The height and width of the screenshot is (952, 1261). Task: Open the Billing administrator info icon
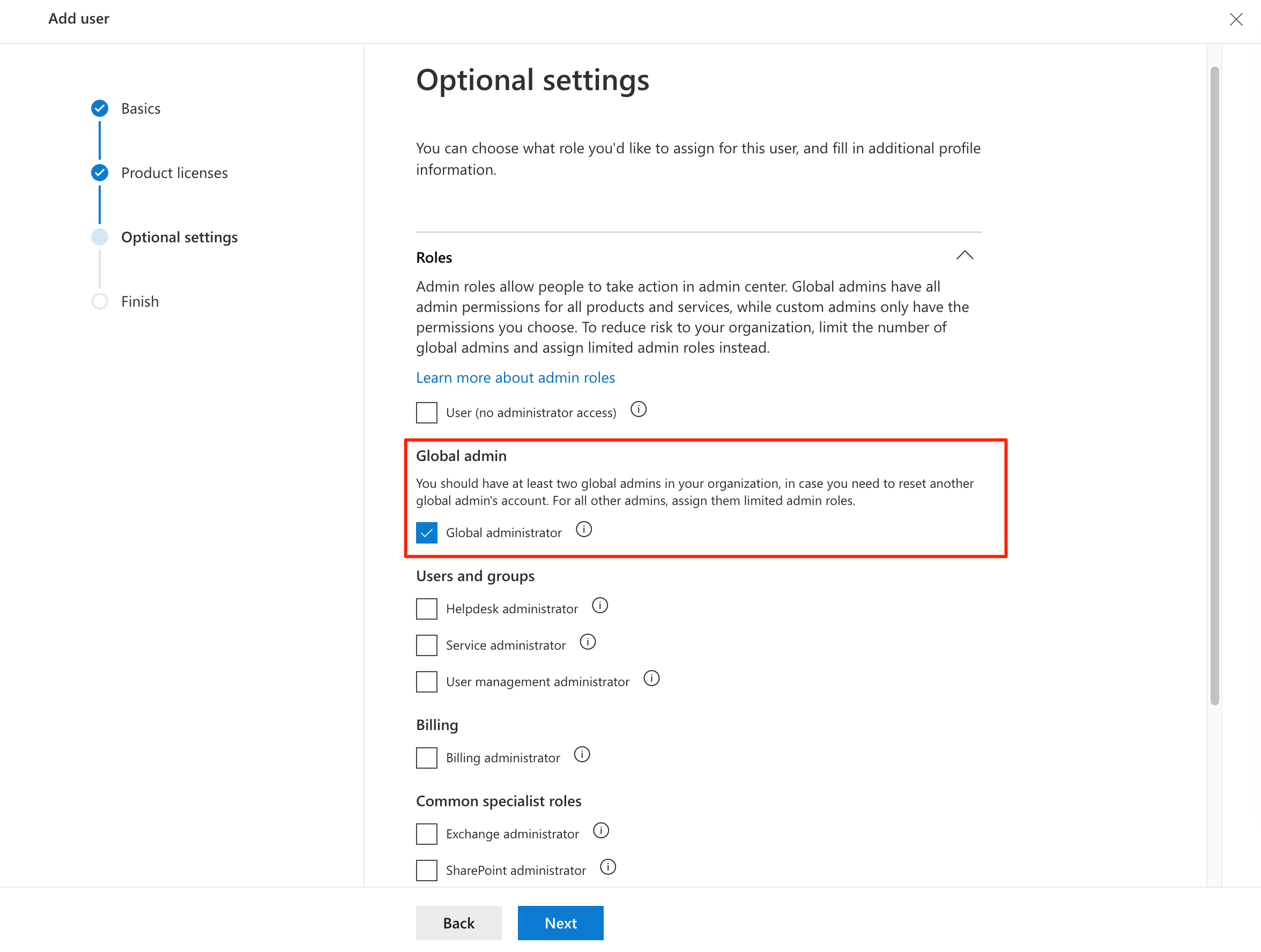coord(582,755)
